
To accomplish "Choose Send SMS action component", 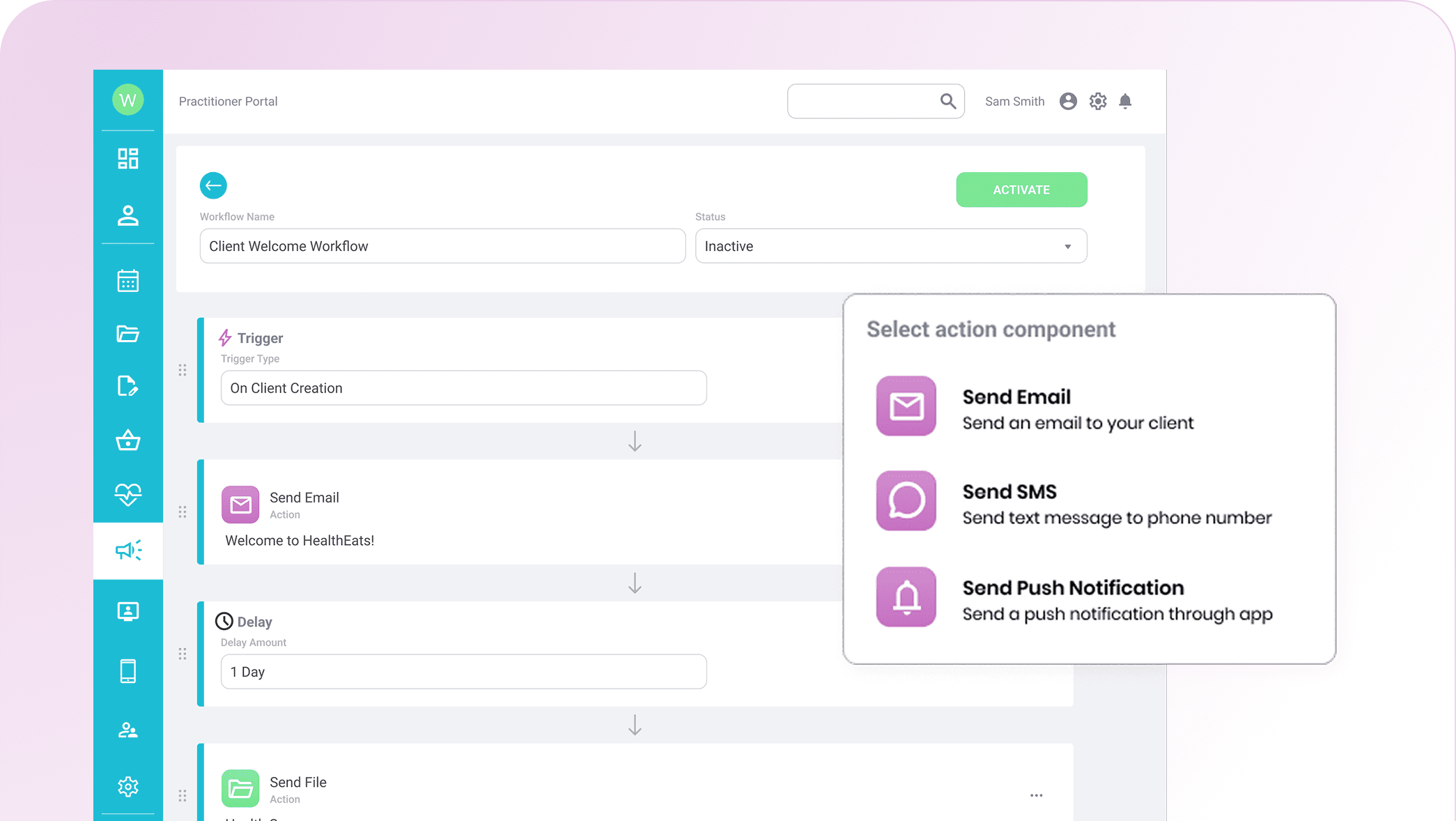I will (1073, 502).
